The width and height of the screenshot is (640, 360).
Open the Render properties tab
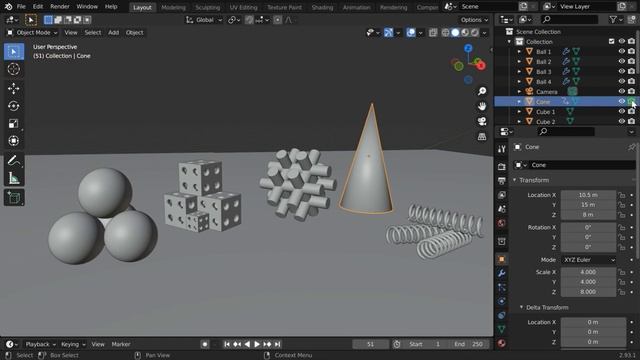click(502, 167)
